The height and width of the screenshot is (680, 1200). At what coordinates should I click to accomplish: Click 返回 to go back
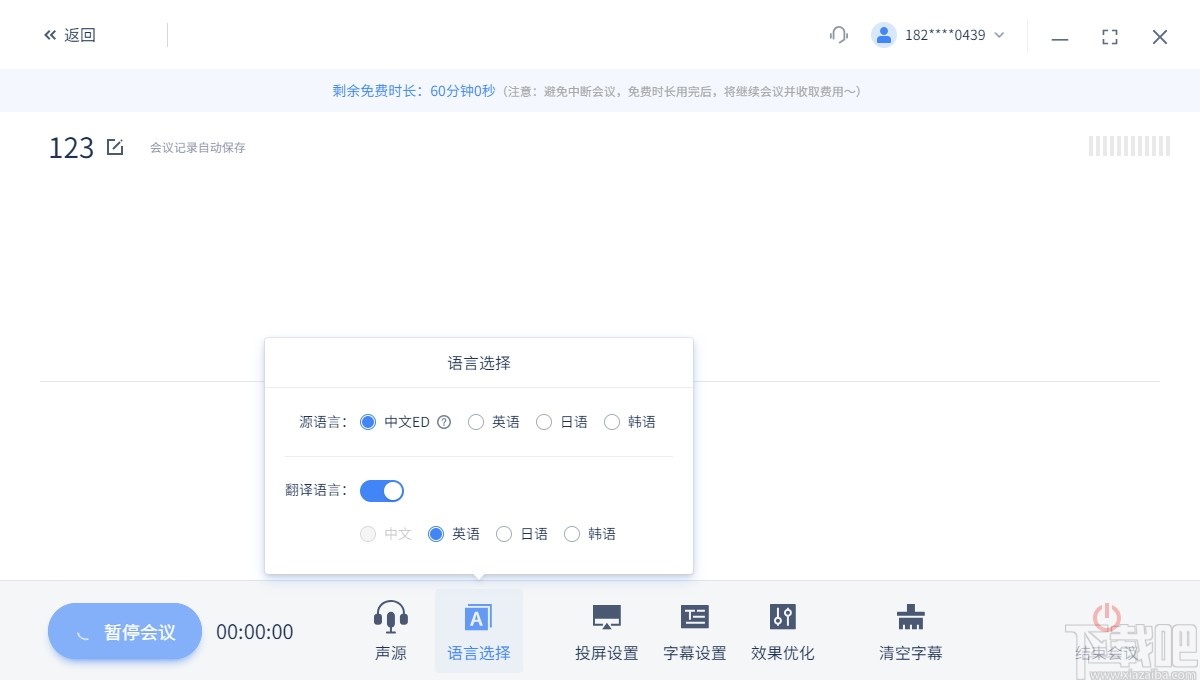70,34
